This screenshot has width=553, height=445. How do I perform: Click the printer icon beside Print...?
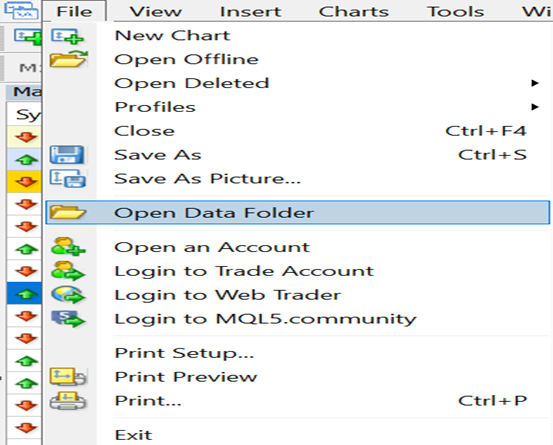(x=68, y=401)
